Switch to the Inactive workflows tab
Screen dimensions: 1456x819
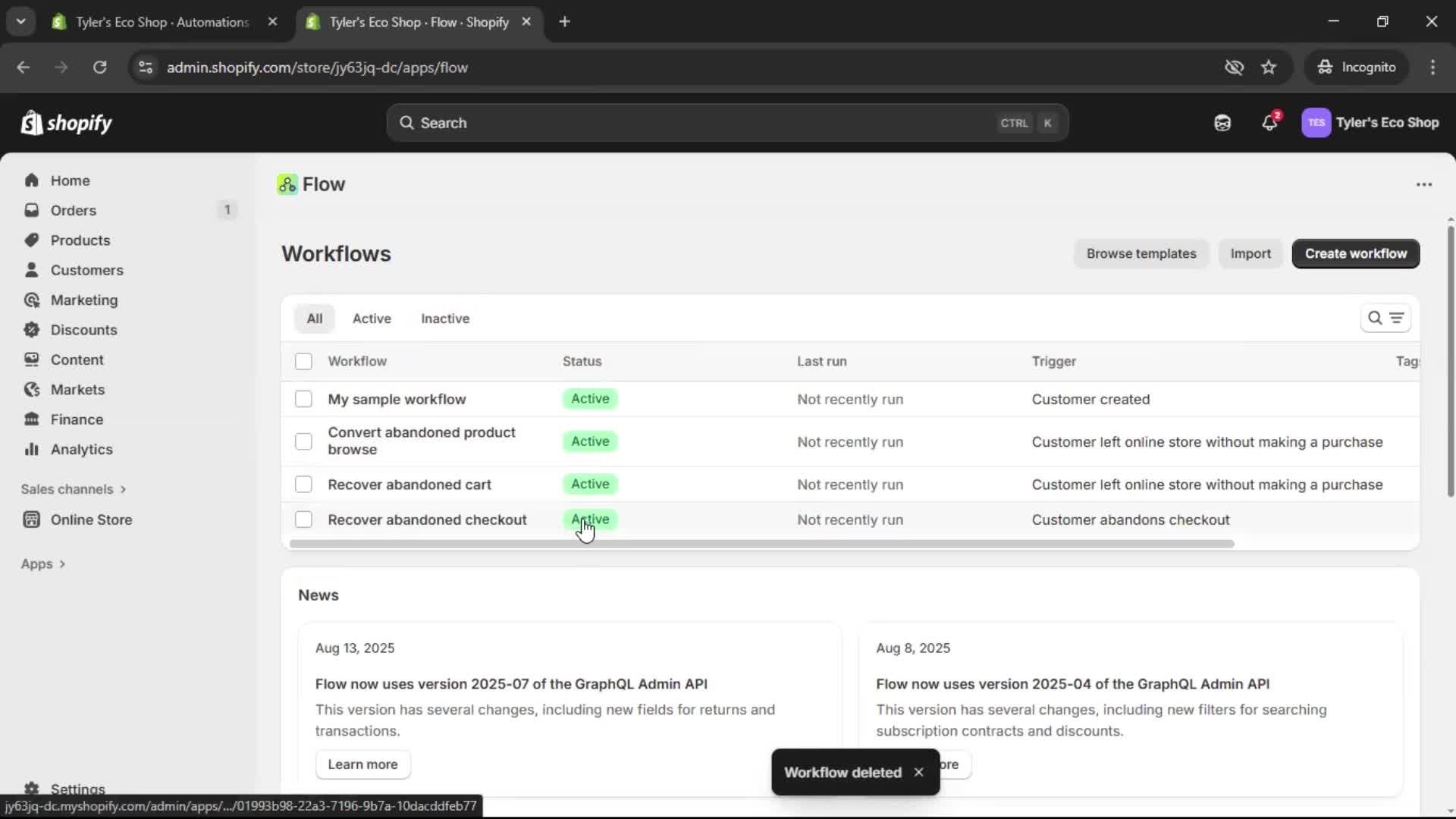445,318
